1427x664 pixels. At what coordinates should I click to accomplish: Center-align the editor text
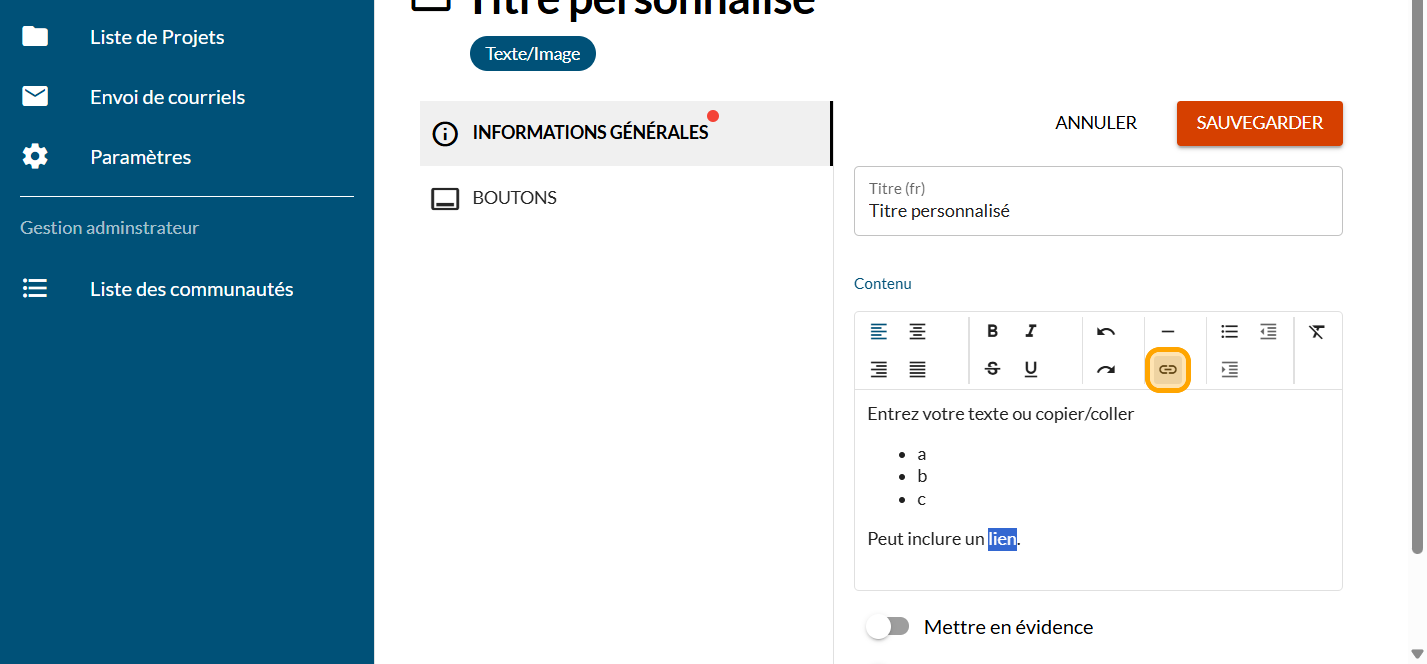point(917,332)
